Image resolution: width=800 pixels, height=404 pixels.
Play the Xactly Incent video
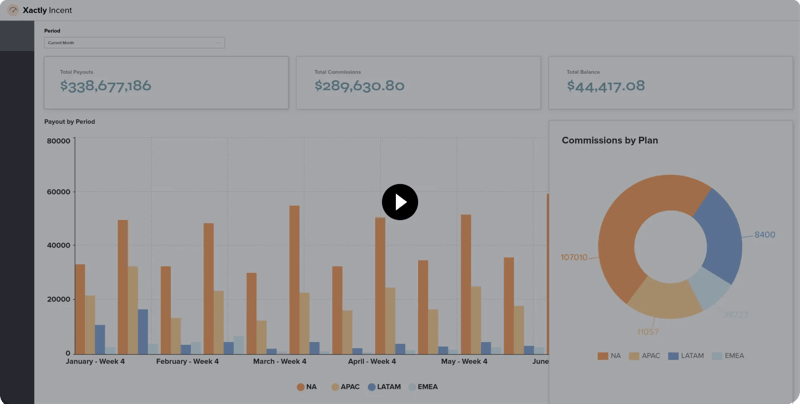coord(400,202)
